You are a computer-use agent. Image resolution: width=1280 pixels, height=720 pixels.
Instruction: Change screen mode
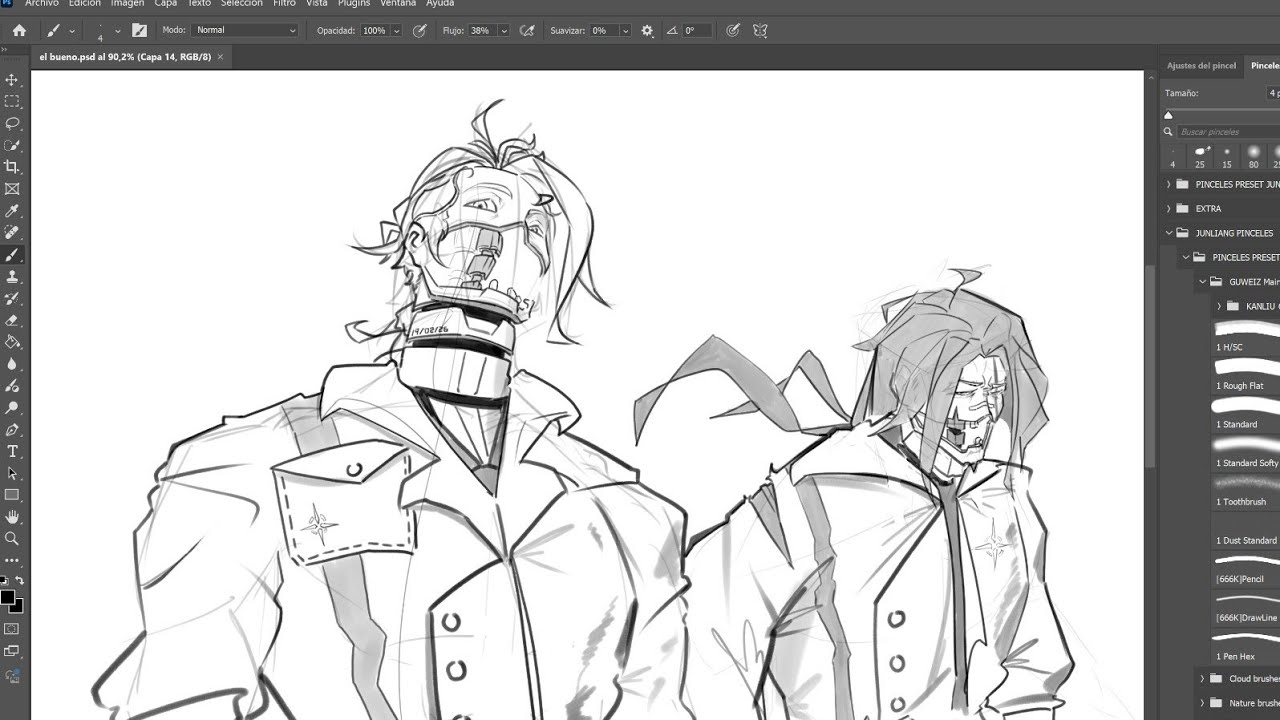12,651
